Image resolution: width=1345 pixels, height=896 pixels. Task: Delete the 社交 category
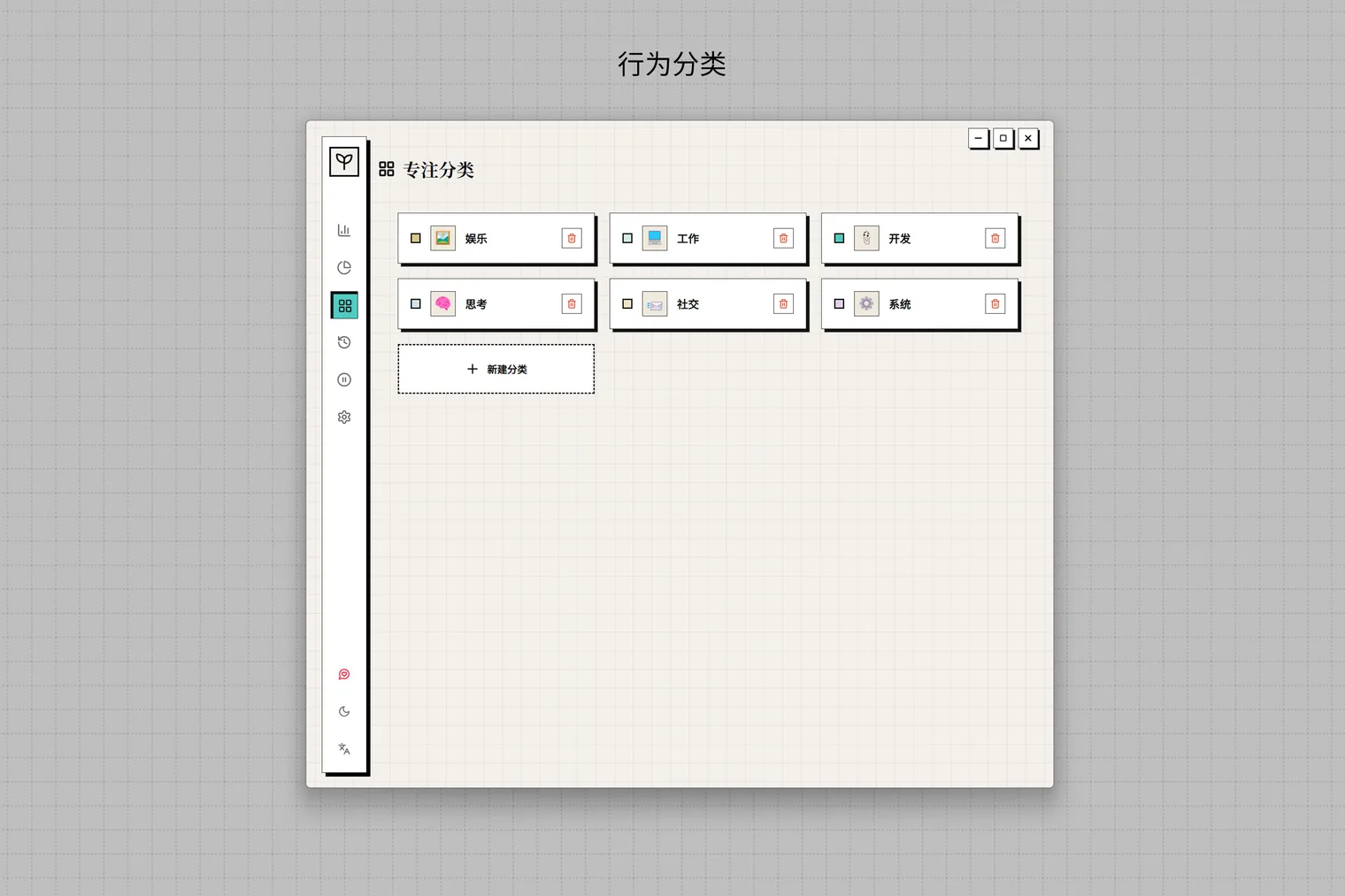point(783,303)
